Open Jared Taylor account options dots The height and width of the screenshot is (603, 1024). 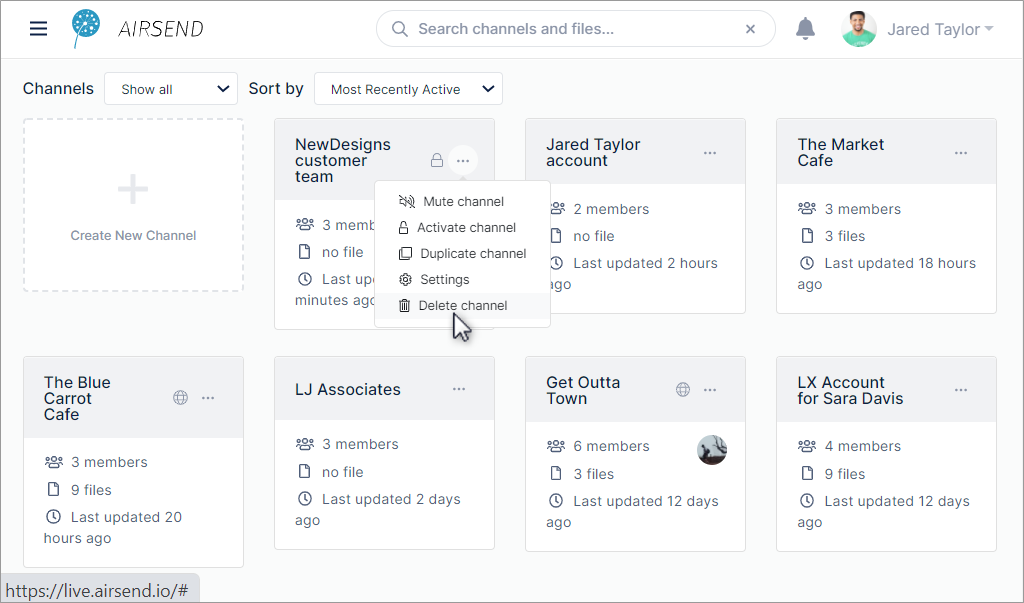tap(710, 153)
